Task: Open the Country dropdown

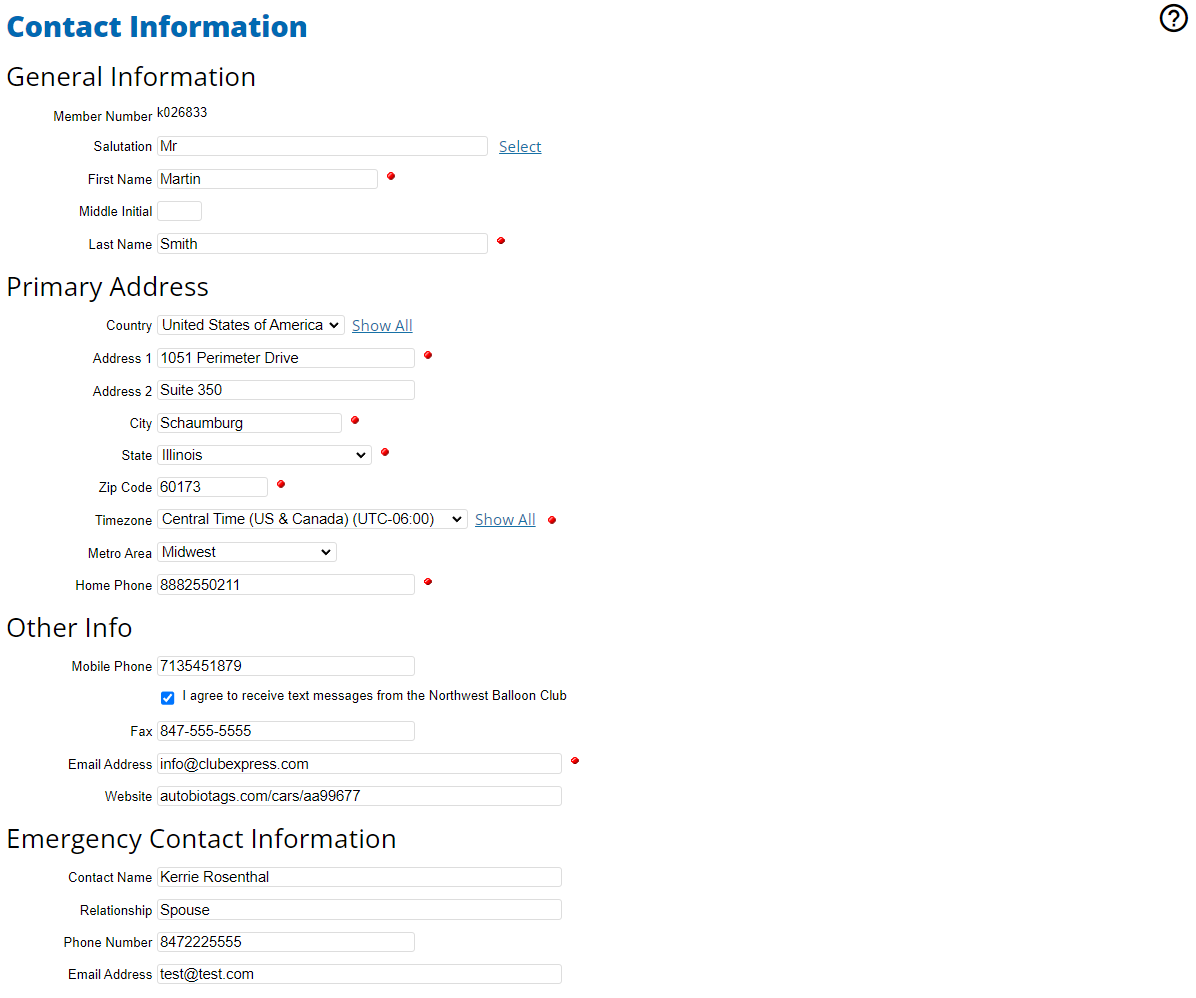Action: click(x=250, y=325)
